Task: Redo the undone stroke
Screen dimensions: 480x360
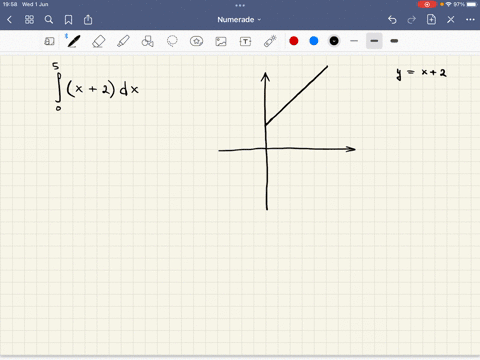Action: (412, 20)
